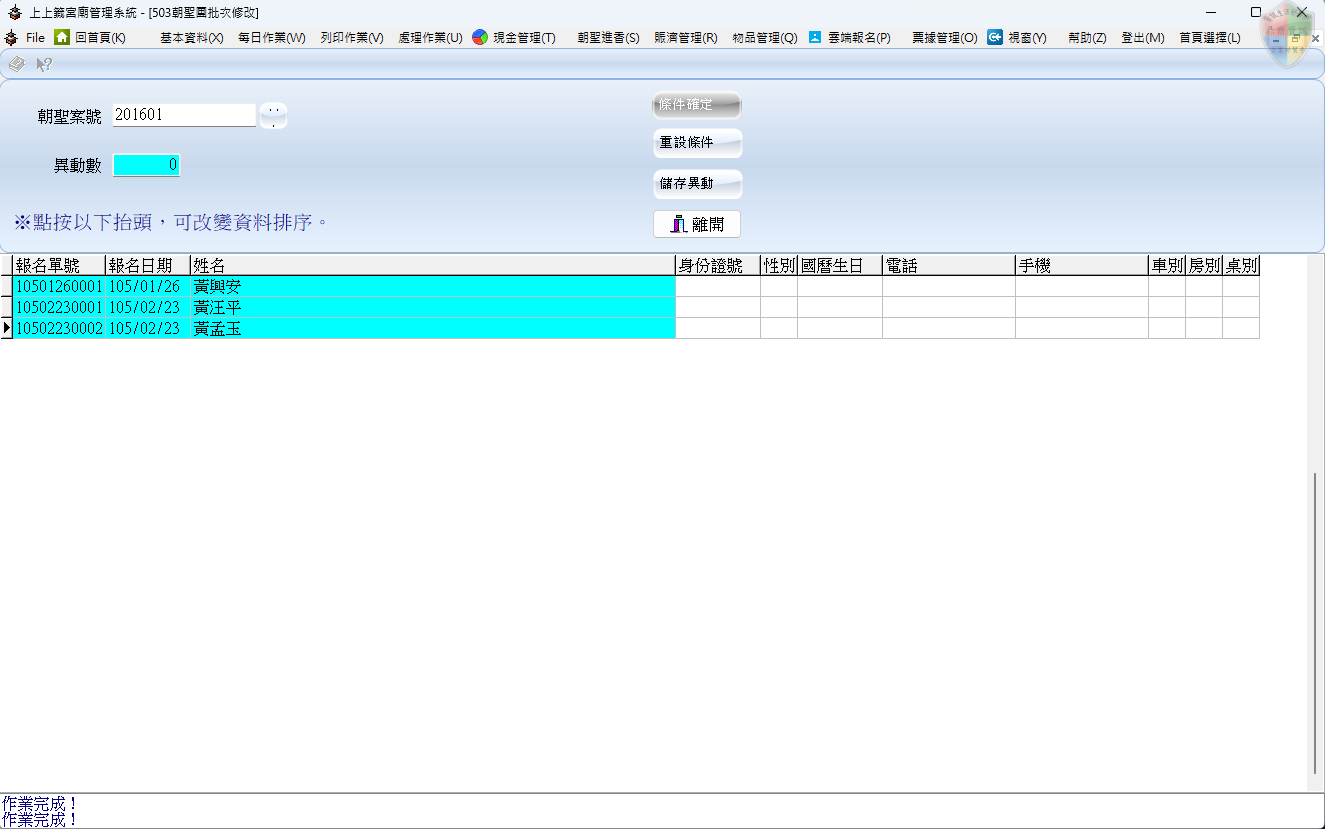Click the blue person icon for 雲端報名
This screenshot has height=829, width=1325.
tap(815, 37)
